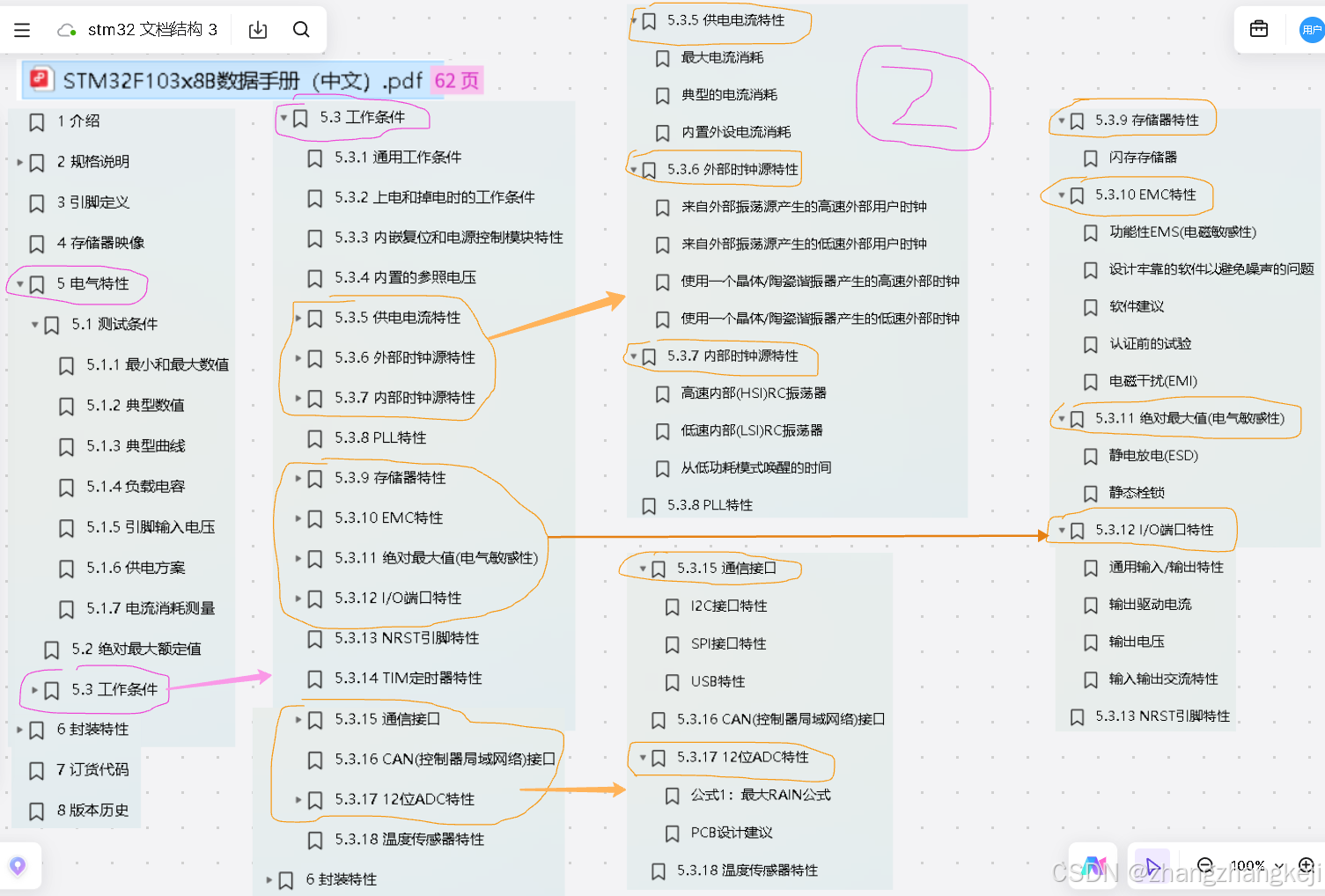Click the bookmark icon beside PCB设计建议
The width and height of the screenshot is (1325, 896).
point(672,834)
